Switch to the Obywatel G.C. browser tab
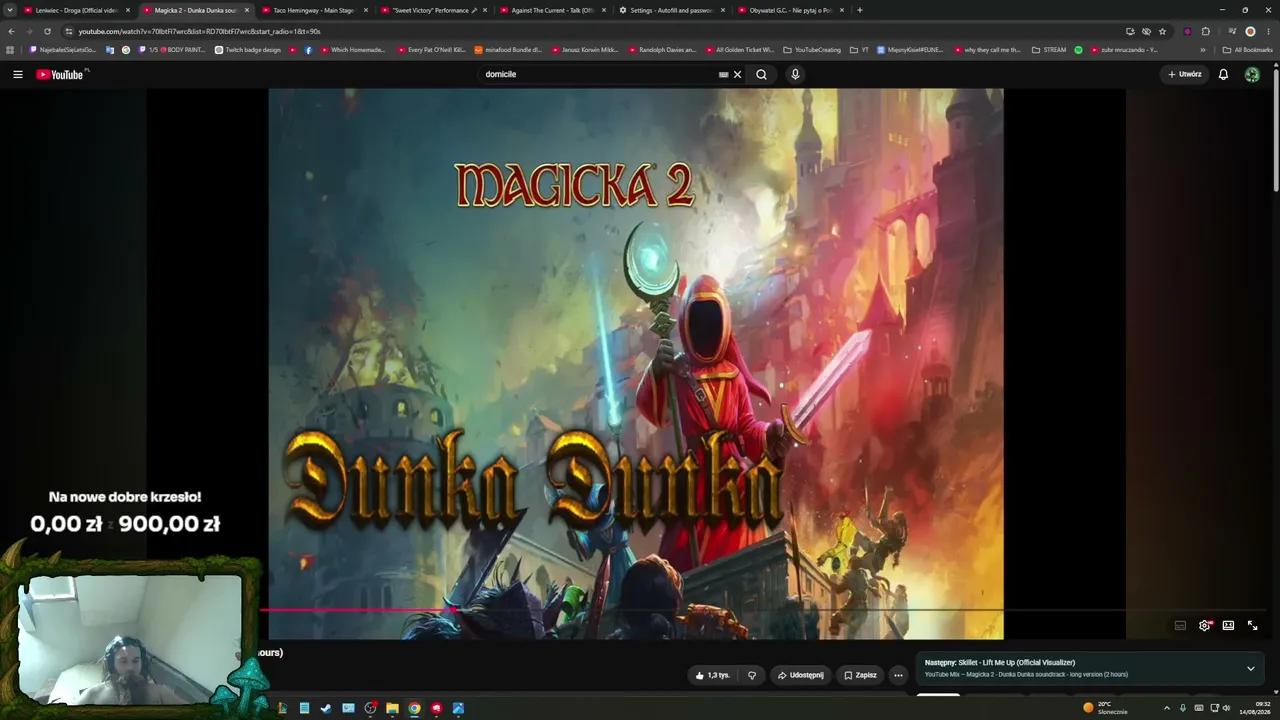Screen dimensions: 1280x720 tap(791, 10)
